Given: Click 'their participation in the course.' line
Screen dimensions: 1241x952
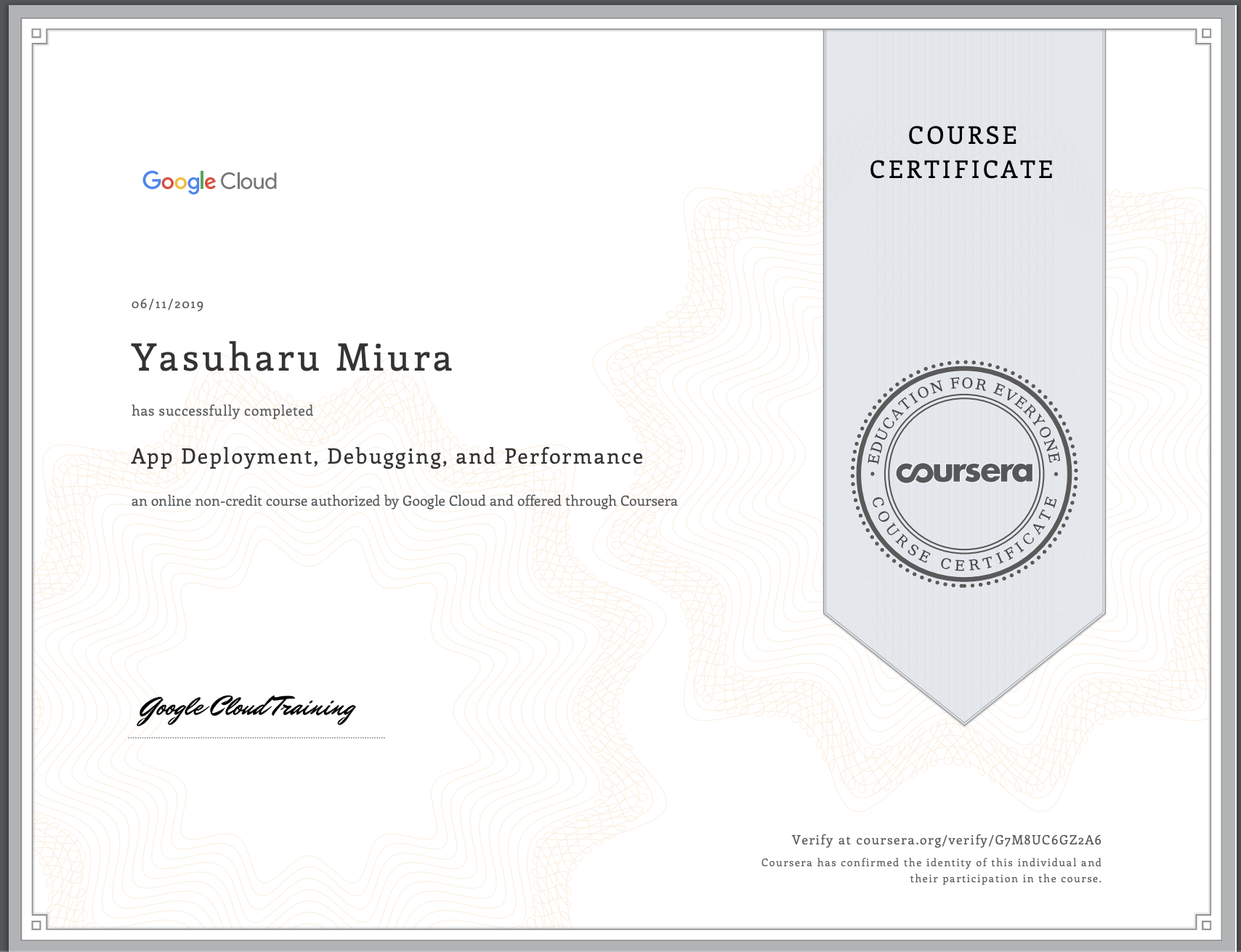Looking at the screenshot, I should (x=1006, y=879).
